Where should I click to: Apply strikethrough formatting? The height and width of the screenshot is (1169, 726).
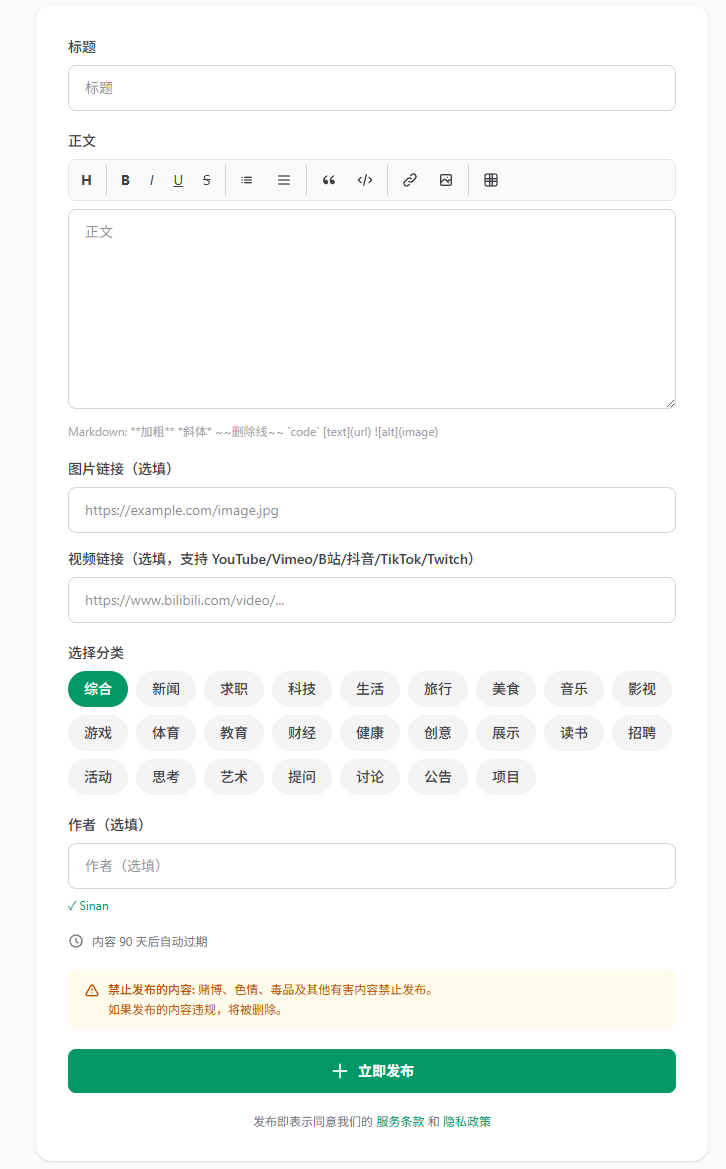click(206, 180)
